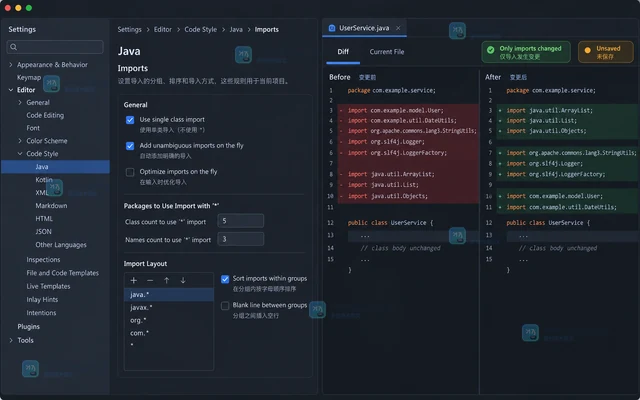
Task: Toggle Sort imports within groups checkbox
Action: (225, 279)
